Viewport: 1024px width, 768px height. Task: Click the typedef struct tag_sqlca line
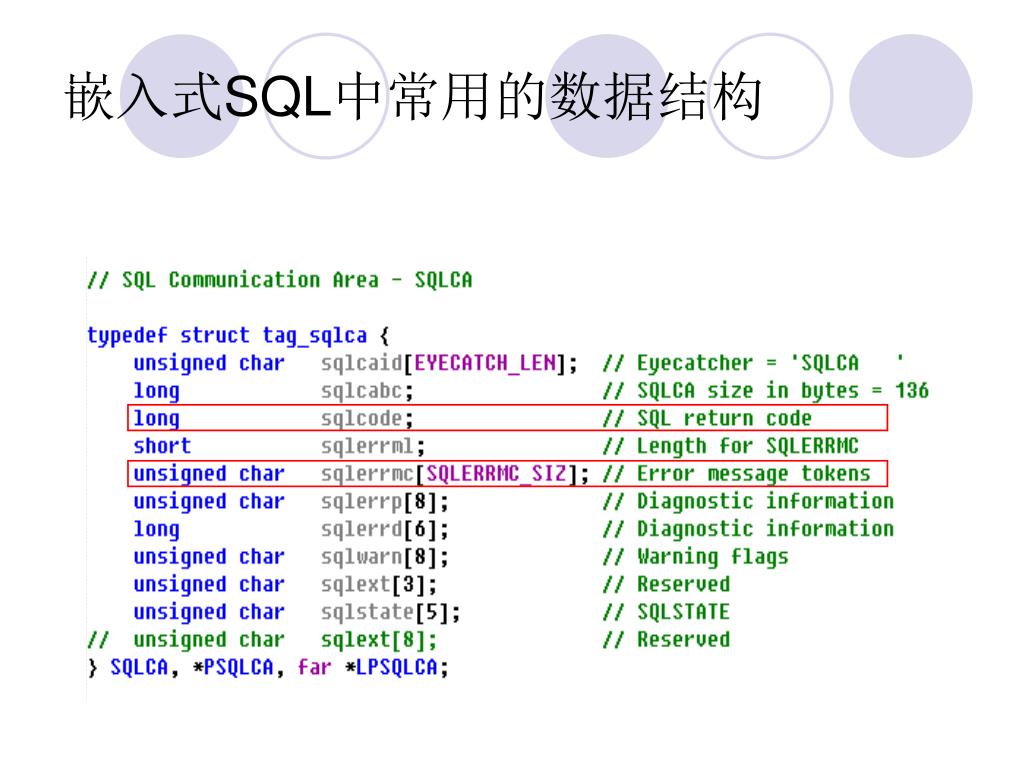point(238,336)
